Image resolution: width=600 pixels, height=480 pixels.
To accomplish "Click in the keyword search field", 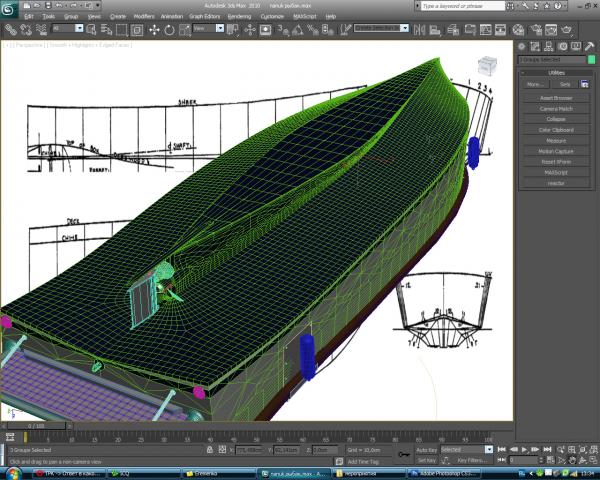I will [x=463, y=6].
